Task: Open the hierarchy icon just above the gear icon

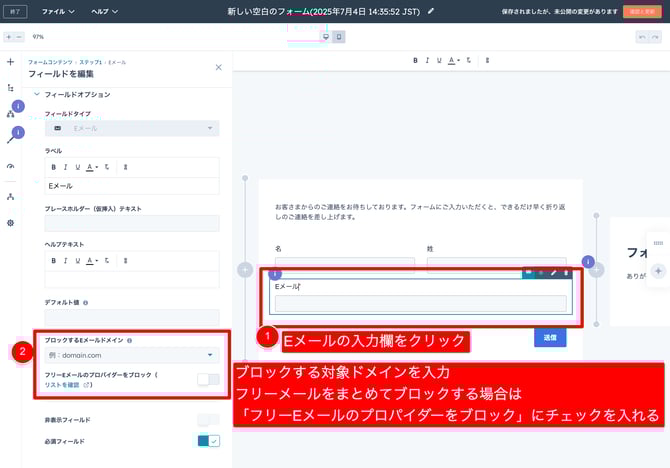Action: coord(11,197)
